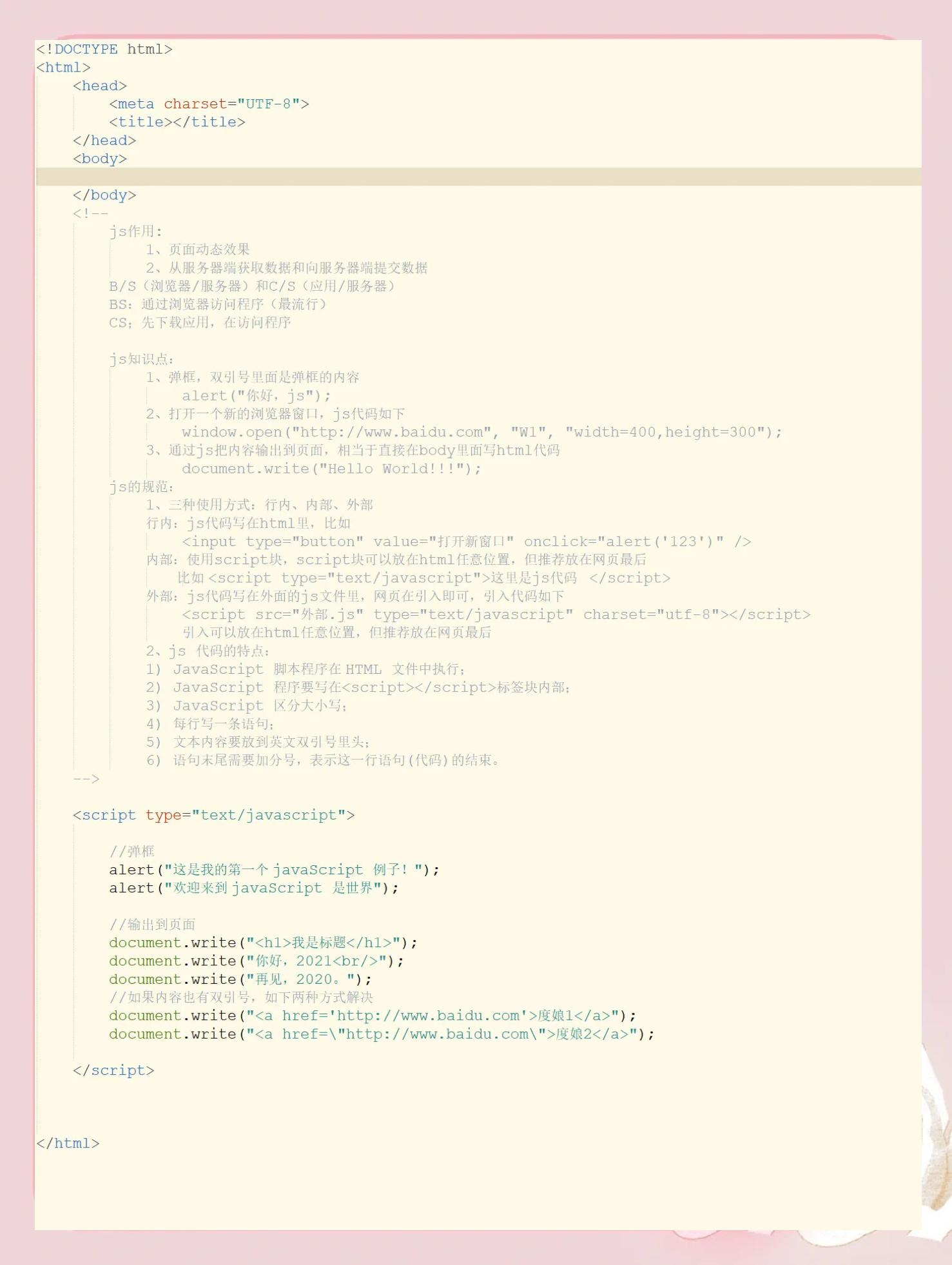Click the window.open baidu.com line
The image size is (952, 1265).
point(482,432)
